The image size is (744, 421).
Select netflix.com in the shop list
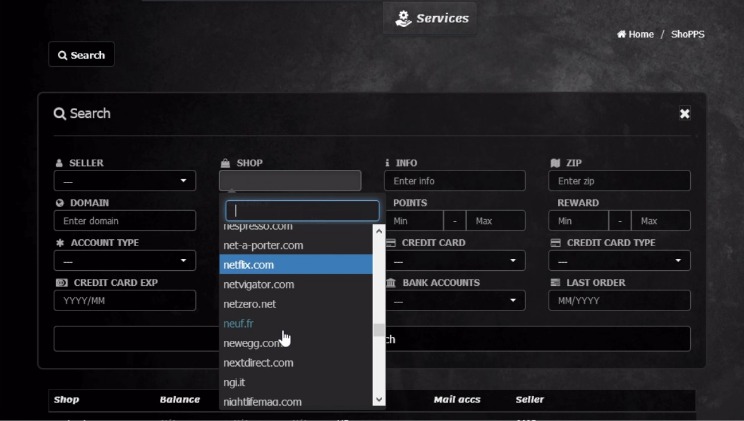[296, 264]
